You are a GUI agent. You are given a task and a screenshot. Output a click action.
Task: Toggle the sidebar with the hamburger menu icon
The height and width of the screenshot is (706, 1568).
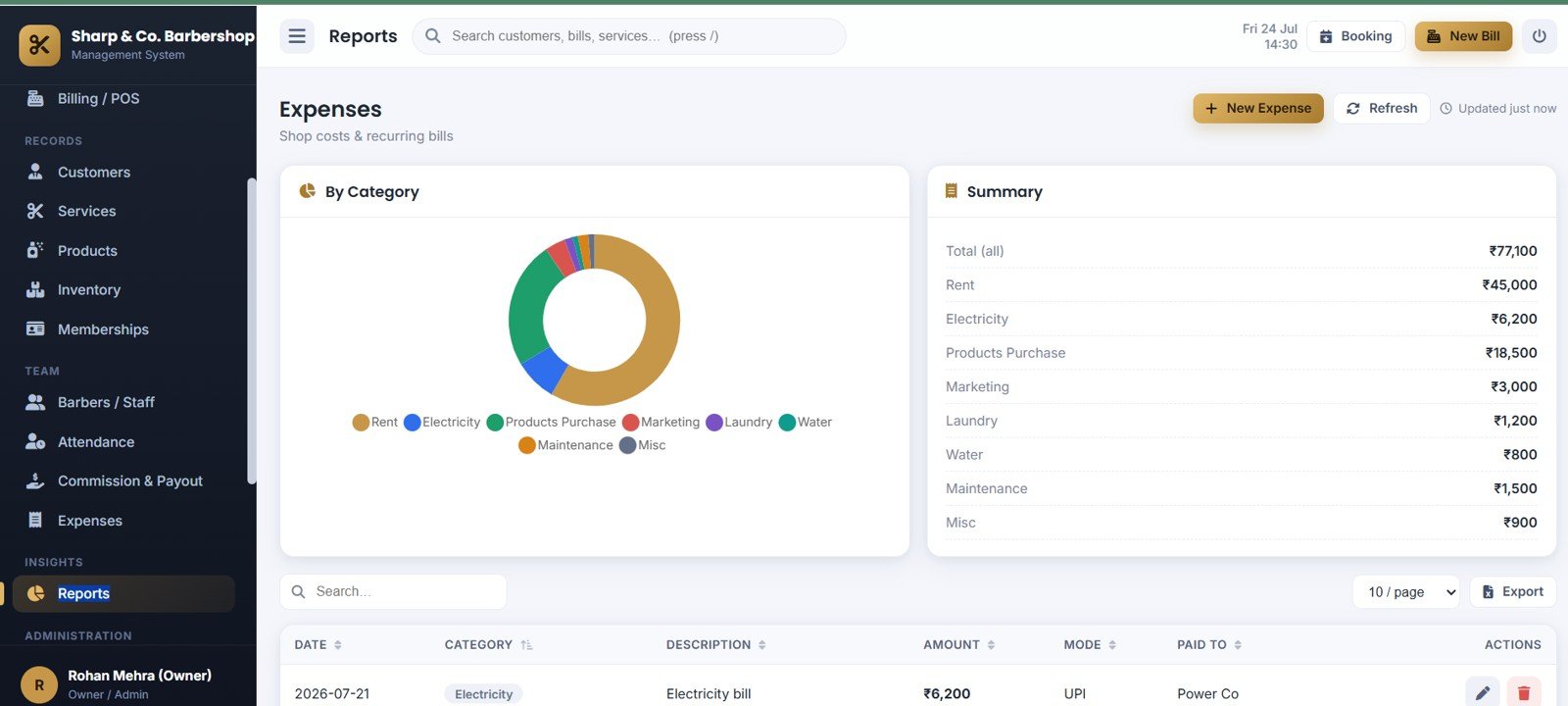coord(297,36)
